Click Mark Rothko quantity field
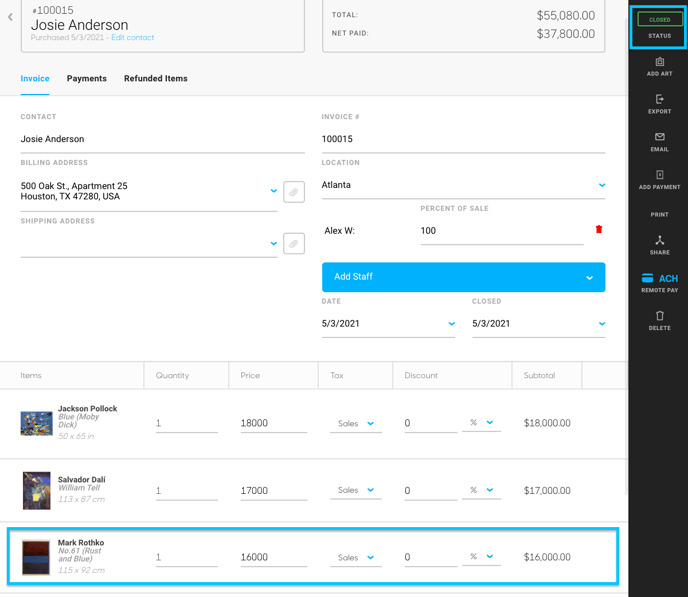 (186, 558)
